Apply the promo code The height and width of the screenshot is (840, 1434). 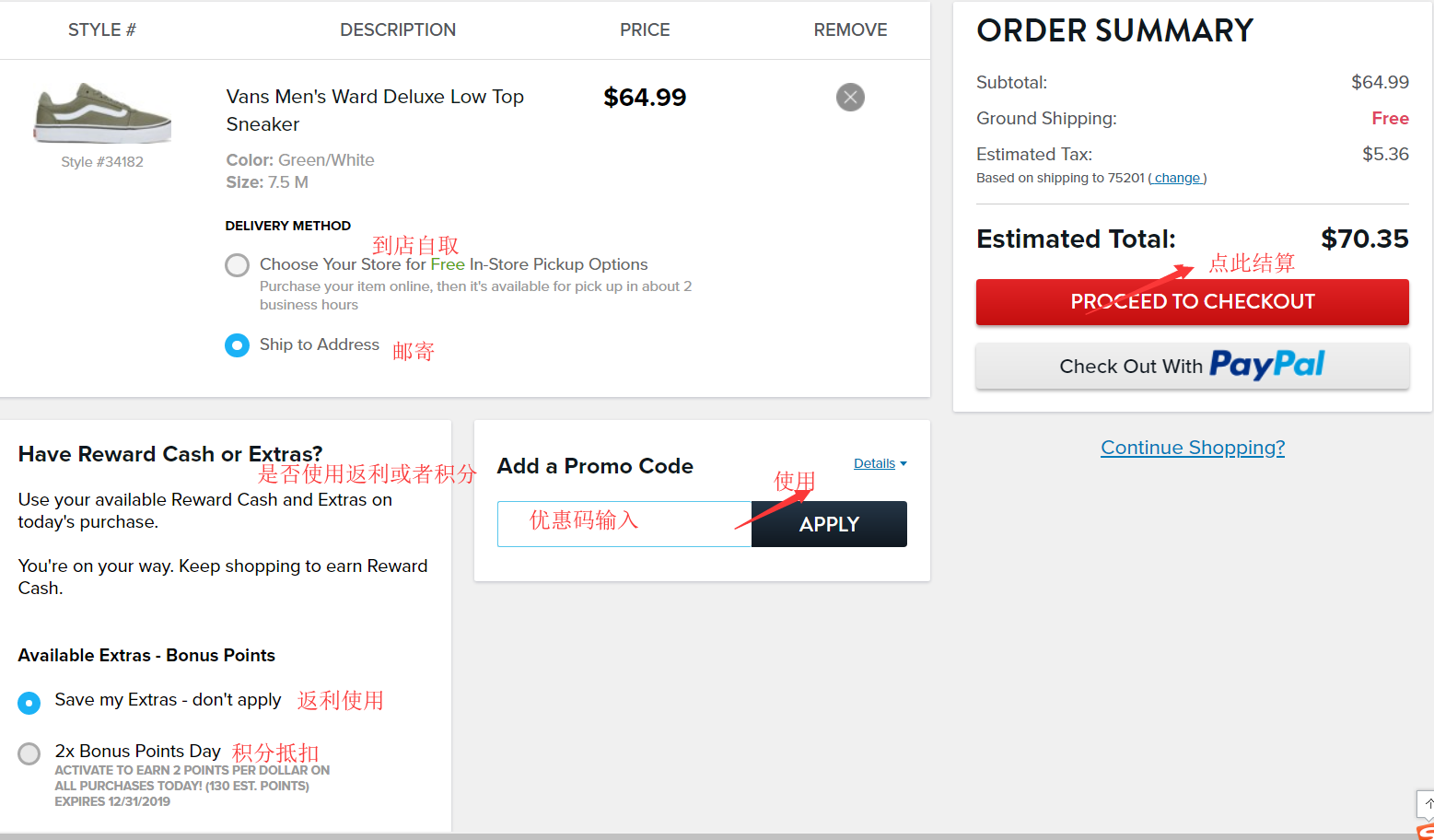pyautogui.click(x=829, y=524)
